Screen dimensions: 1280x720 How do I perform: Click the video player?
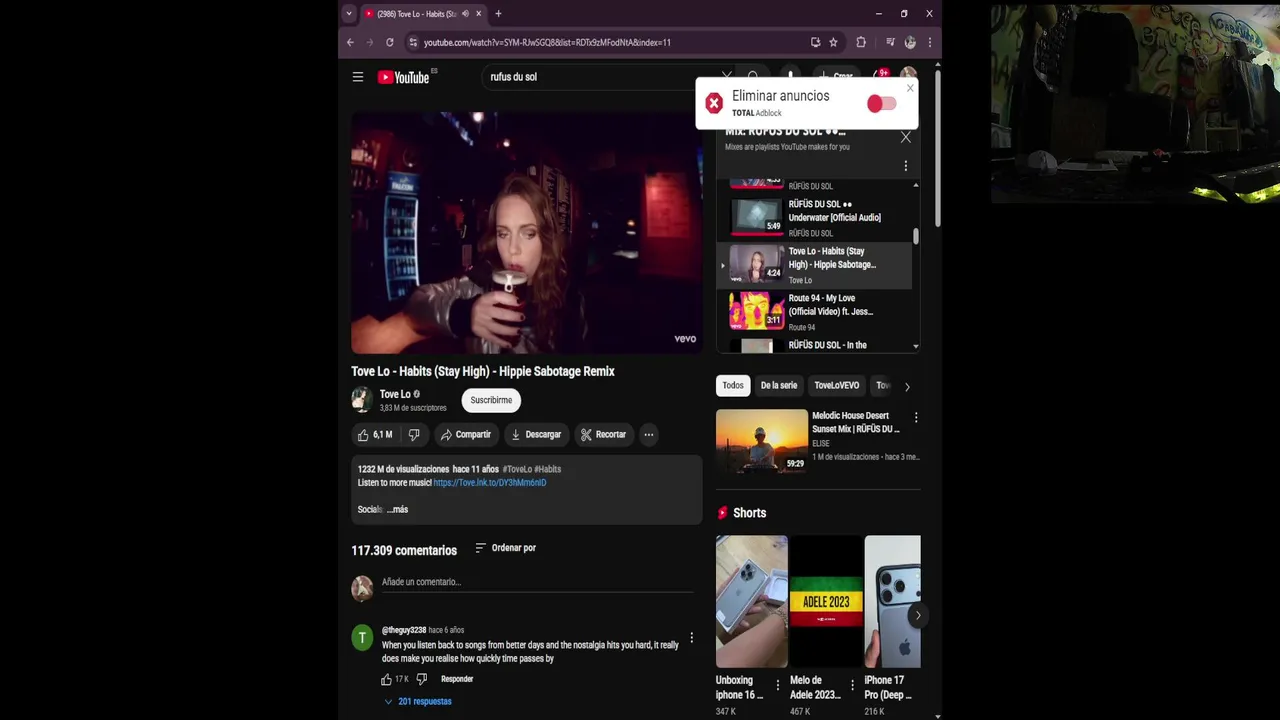point(526,232)
